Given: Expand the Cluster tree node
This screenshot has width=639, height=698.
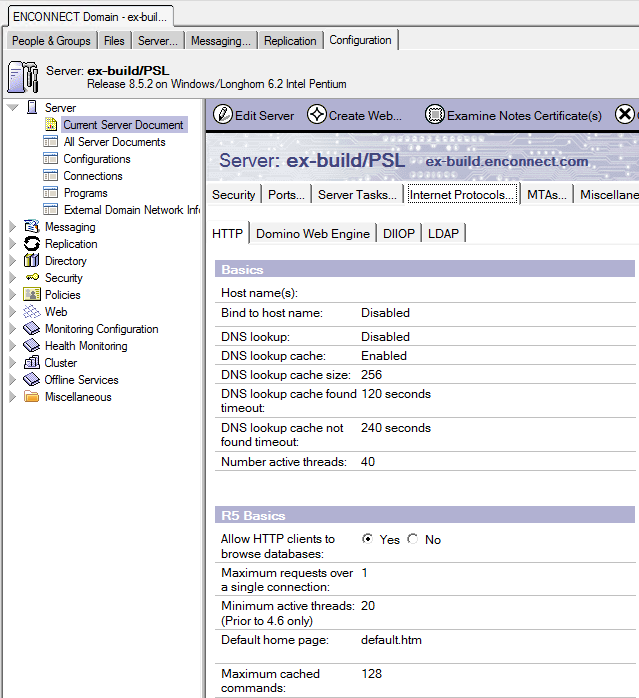Looking at the screenshot, I should point(12,362).
